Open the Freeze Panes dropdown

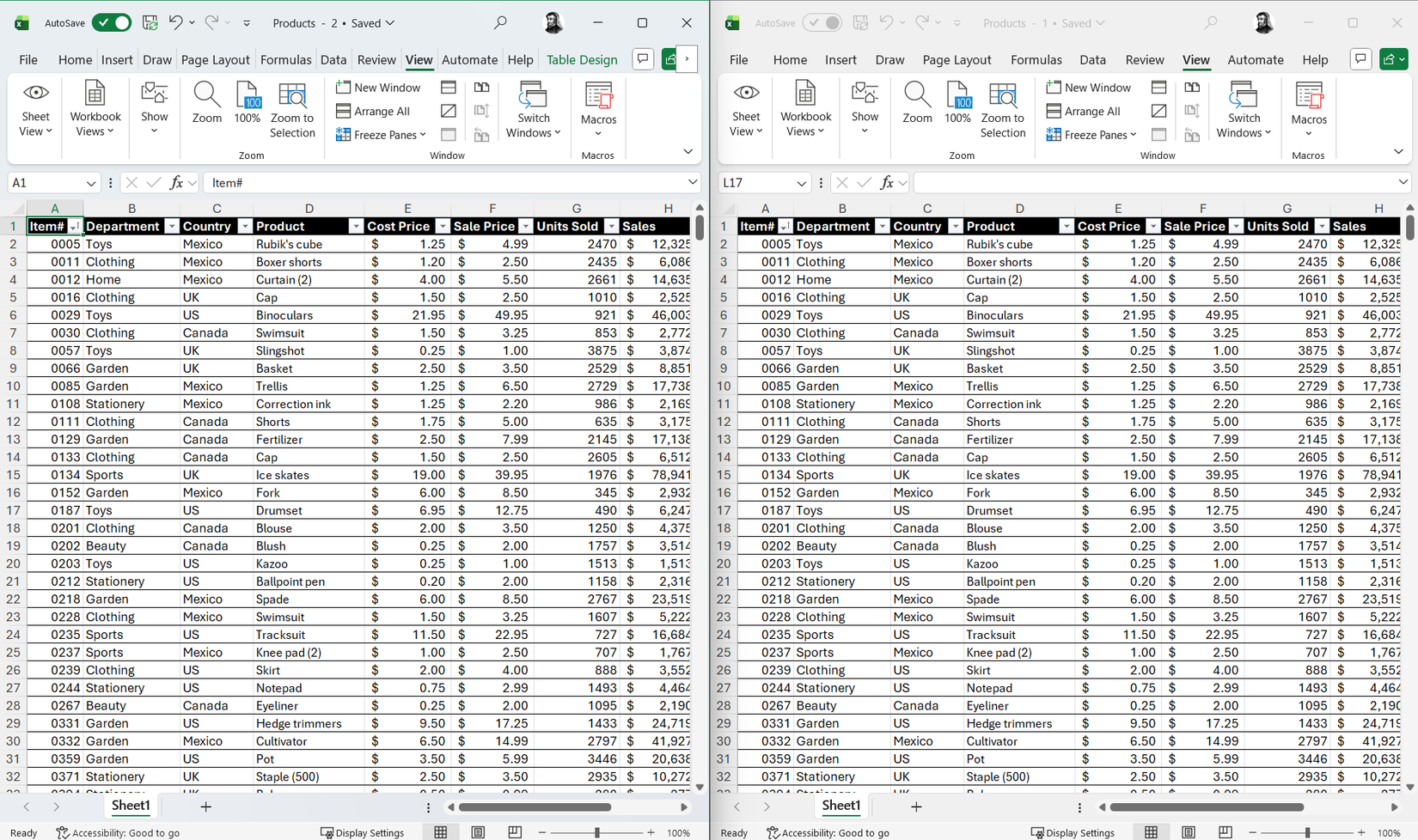pyautogui.click(x=382, y=134)
